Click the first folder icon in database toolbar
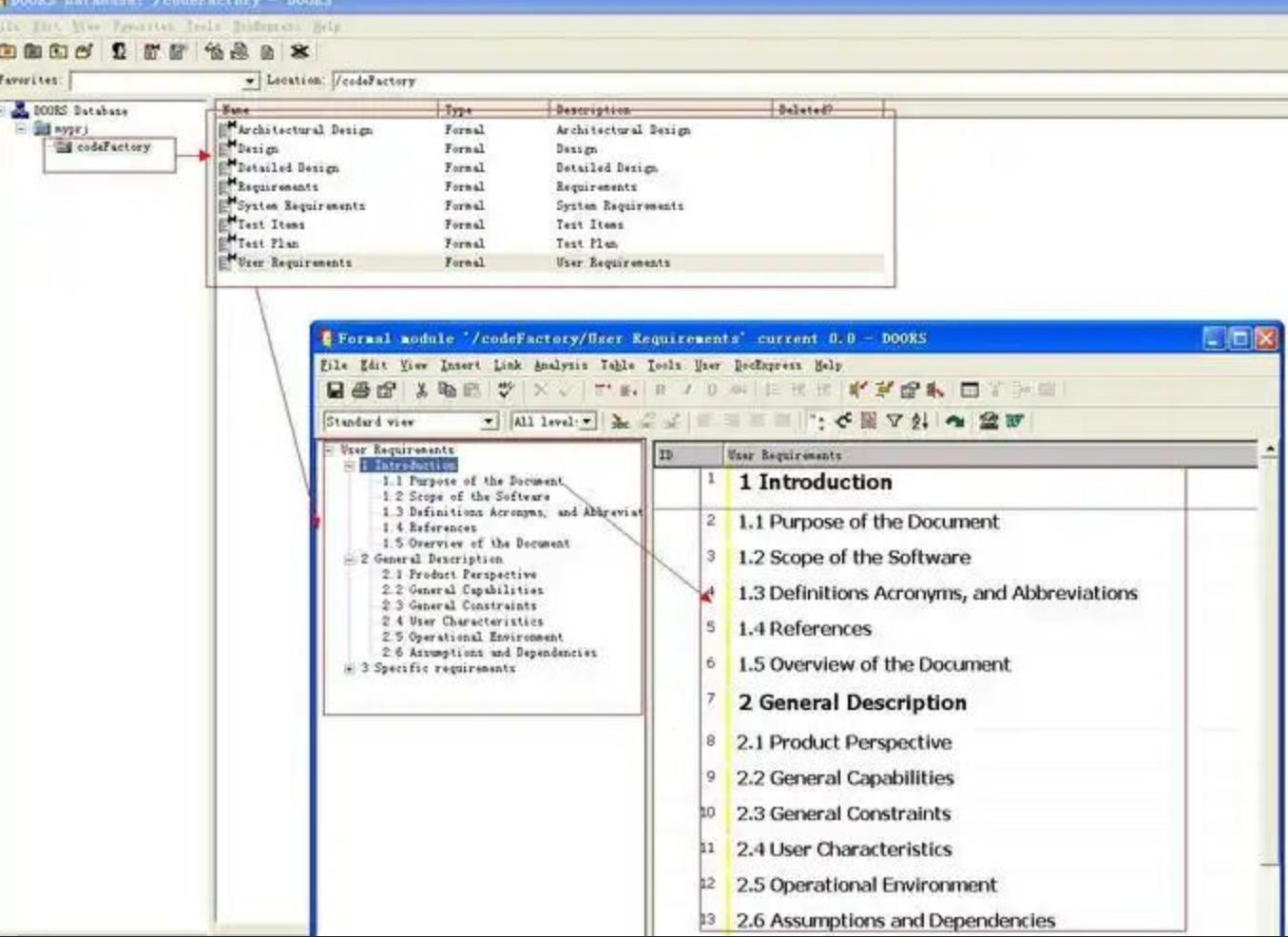The height and width of the screenshot is (937, 1288). [x=9, y=51]
